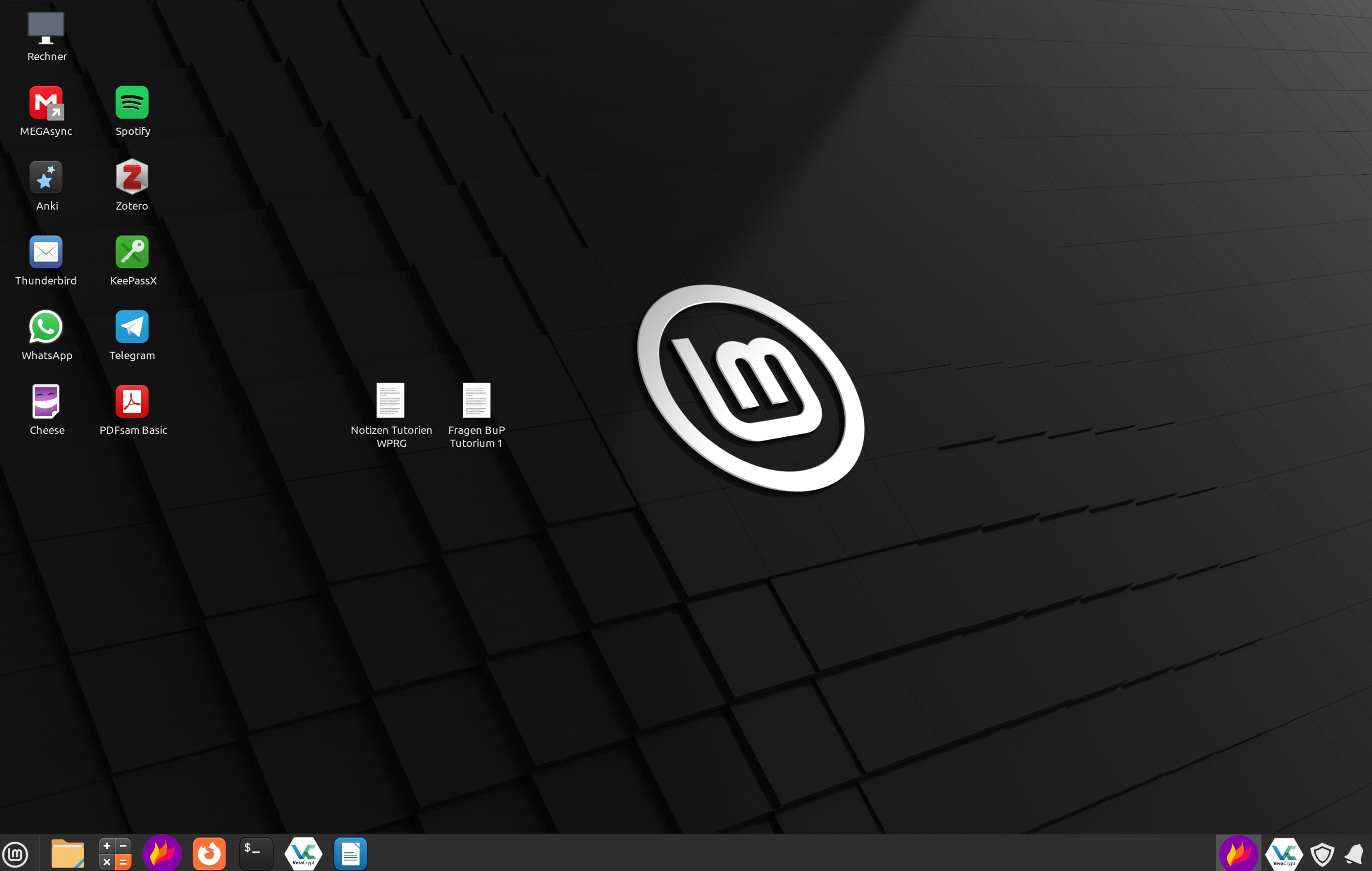The height and width of the screenshot is (871, 1372).
Task: Click the Anki desktop icon
Action: pyautogui.click(x=46, y=178)
